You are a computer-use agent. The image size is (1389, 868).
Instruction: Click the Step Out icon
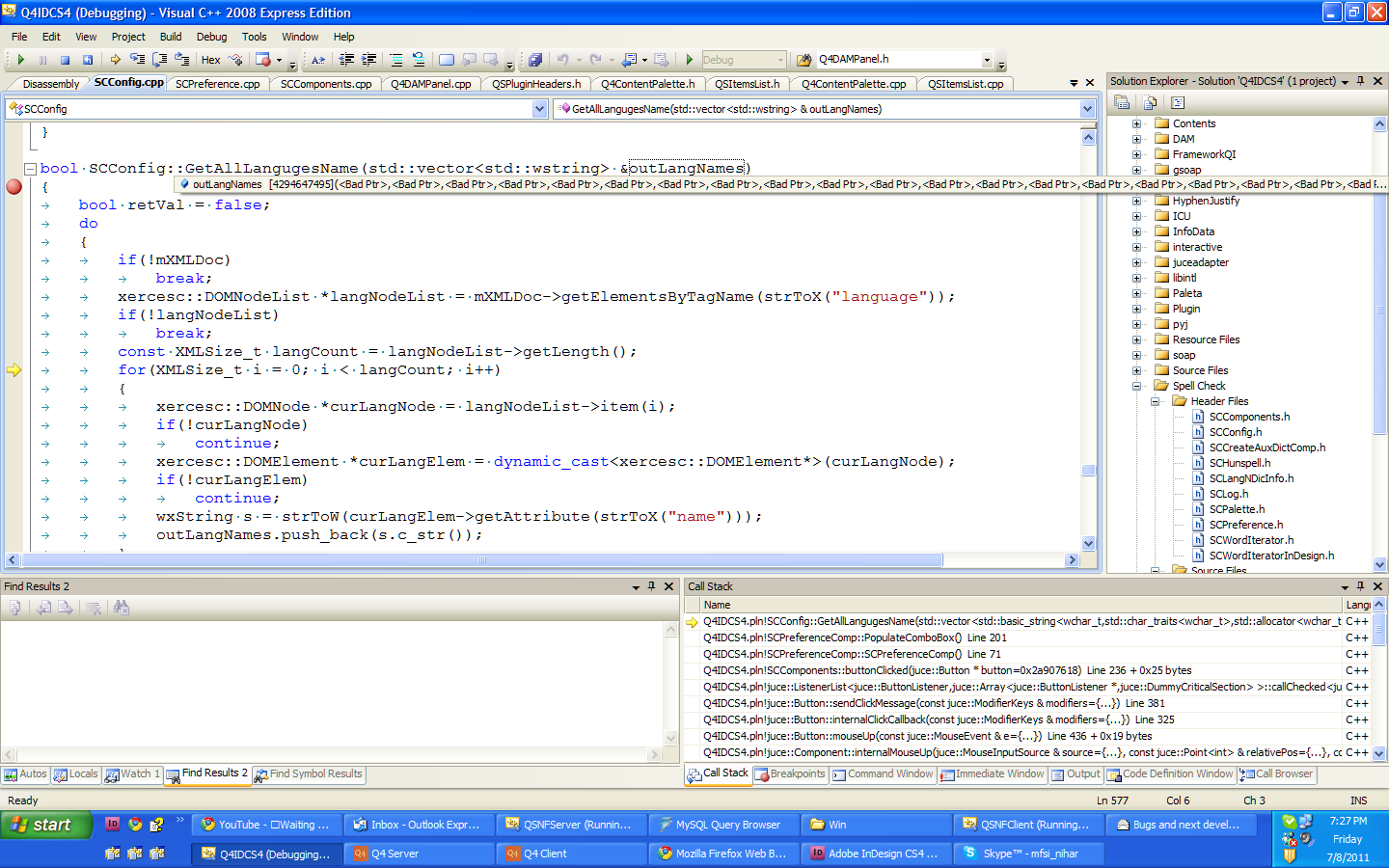181,60
